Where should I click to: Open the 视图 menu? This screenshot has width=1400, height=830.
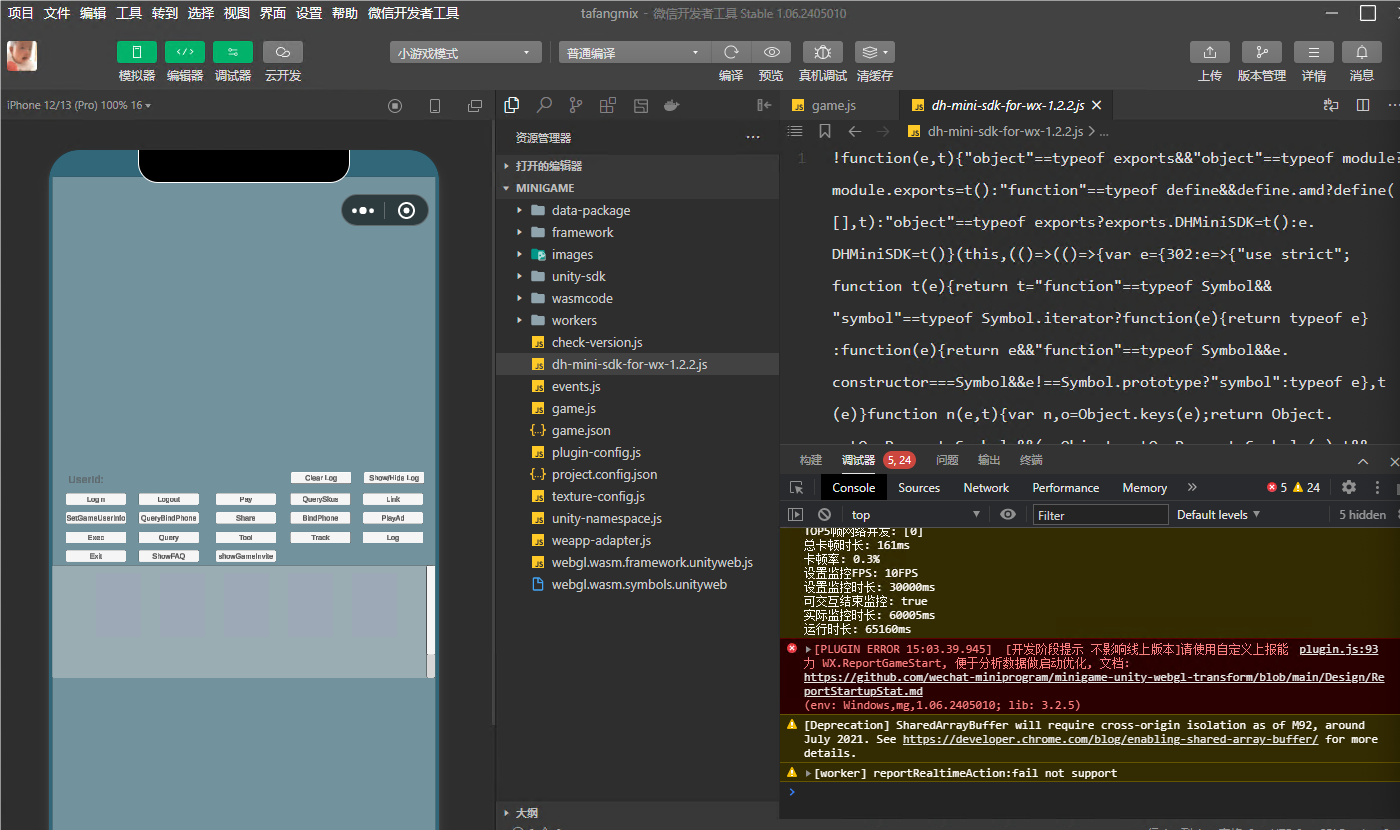tap(237, 13)
